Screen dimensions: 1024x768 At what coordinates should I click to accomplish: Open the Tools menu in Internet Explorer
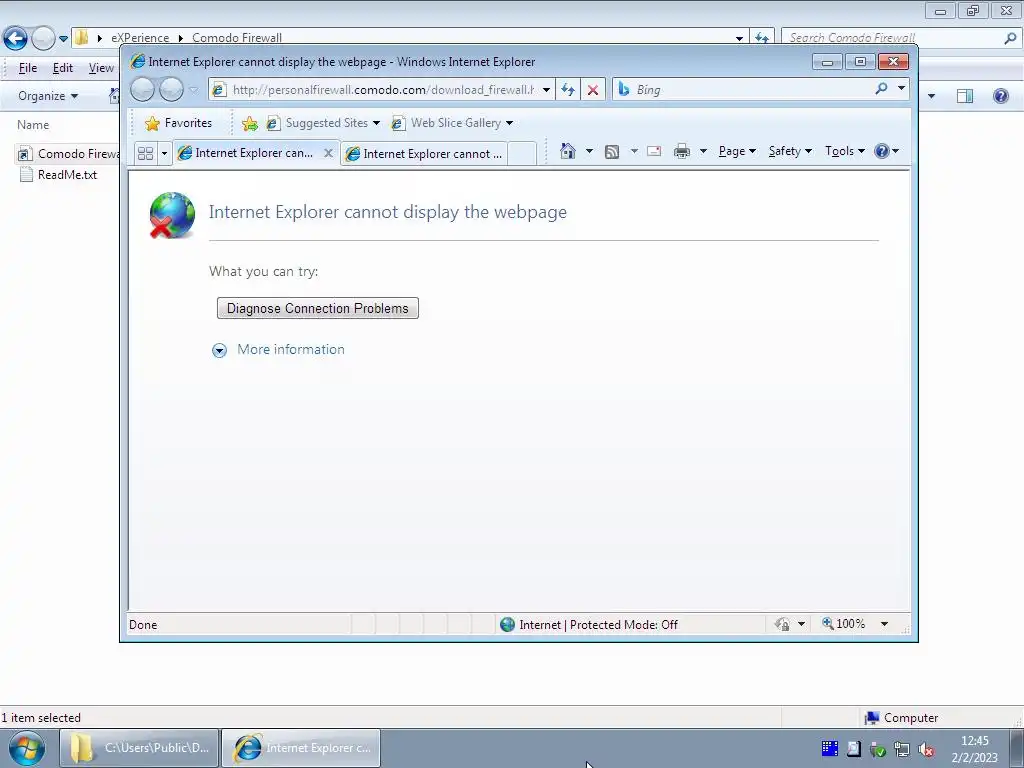pos(844,151)
